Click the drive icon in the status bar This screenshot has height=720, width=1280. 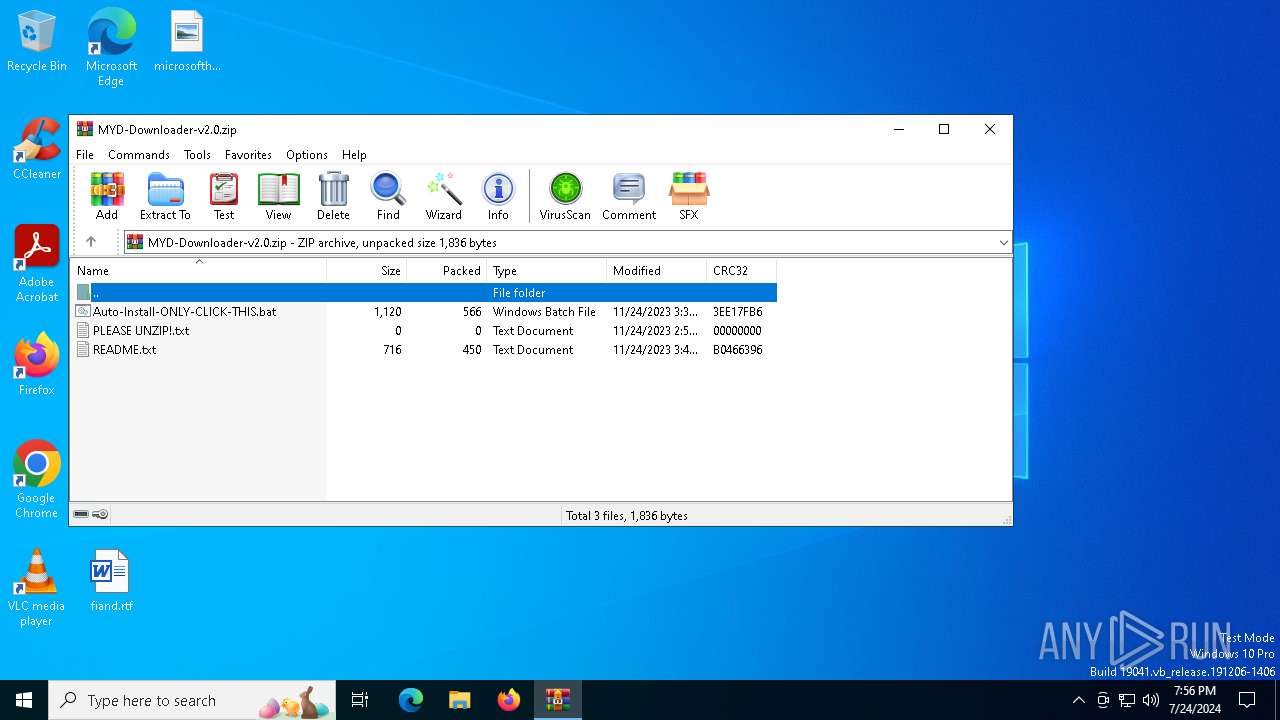[81, 514]
